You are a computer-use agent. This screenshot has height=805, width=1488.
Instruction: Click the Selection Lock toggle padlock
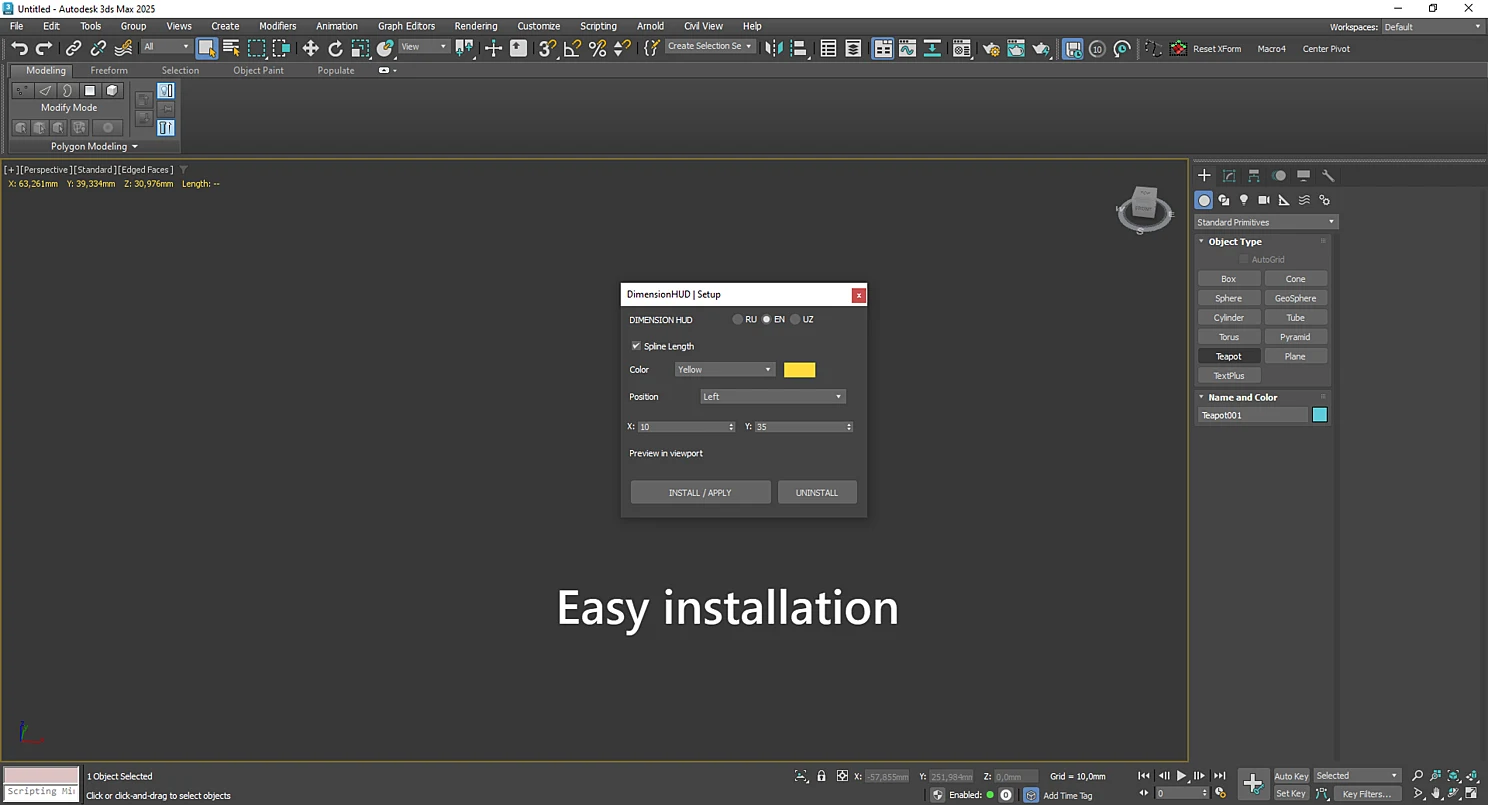821,776
